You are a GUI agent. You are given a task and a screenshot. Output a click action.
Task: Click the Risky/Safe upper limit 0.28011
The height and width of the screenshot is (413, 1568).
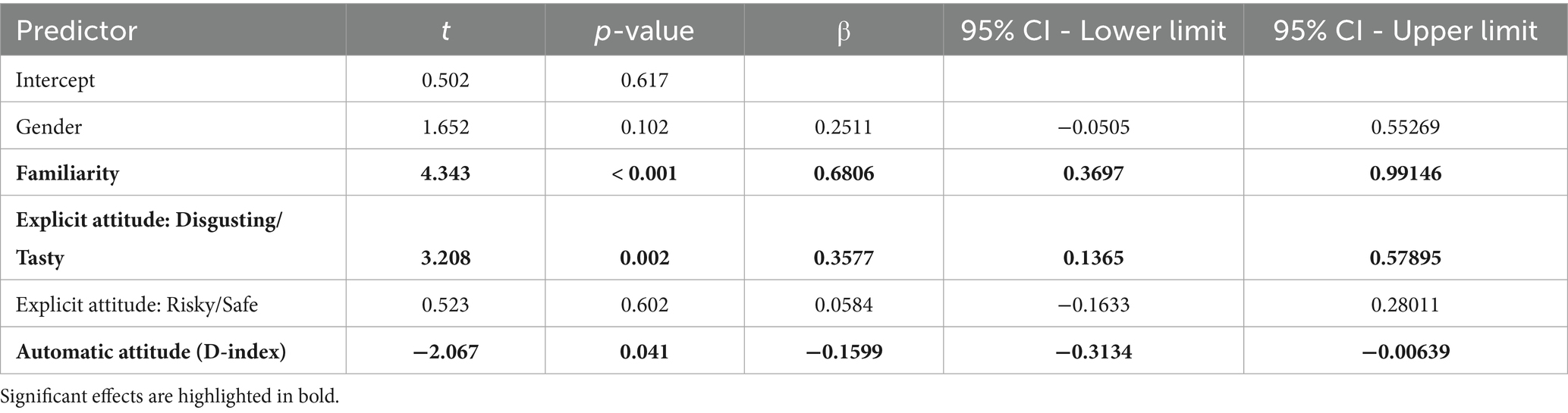click(x=1405, y=305)
